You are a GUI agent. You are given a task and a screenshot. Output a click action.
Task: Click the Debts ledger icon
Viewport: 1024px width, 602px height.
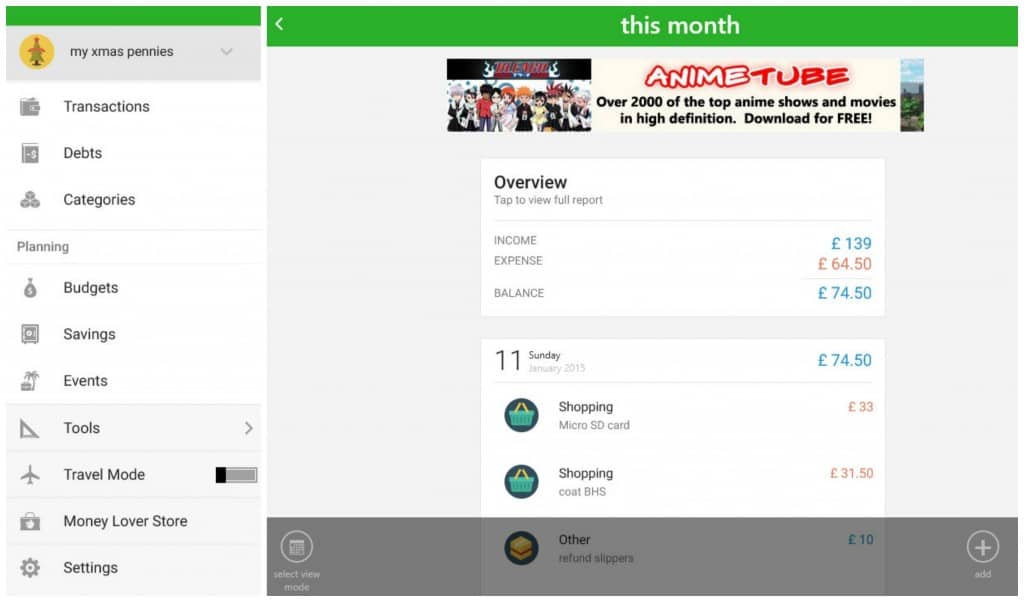[x=30, y=153]
